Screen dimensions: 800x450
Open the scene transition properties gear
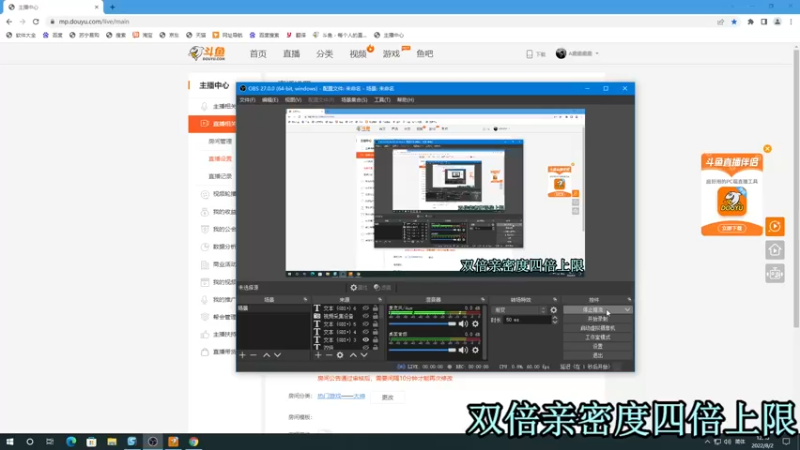click(554, 310)
